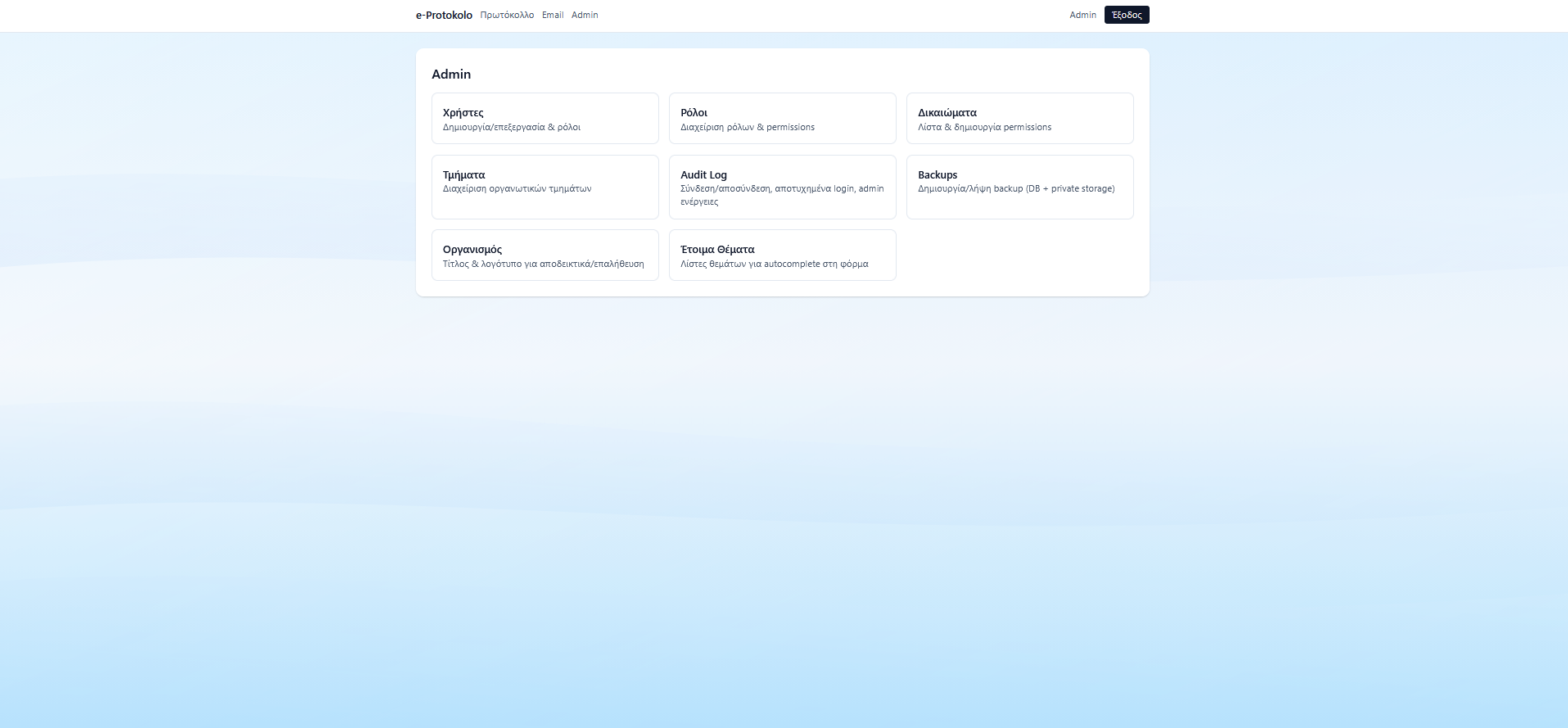
Task: Select the Admin item next to Email
Action: click(585, 15)
